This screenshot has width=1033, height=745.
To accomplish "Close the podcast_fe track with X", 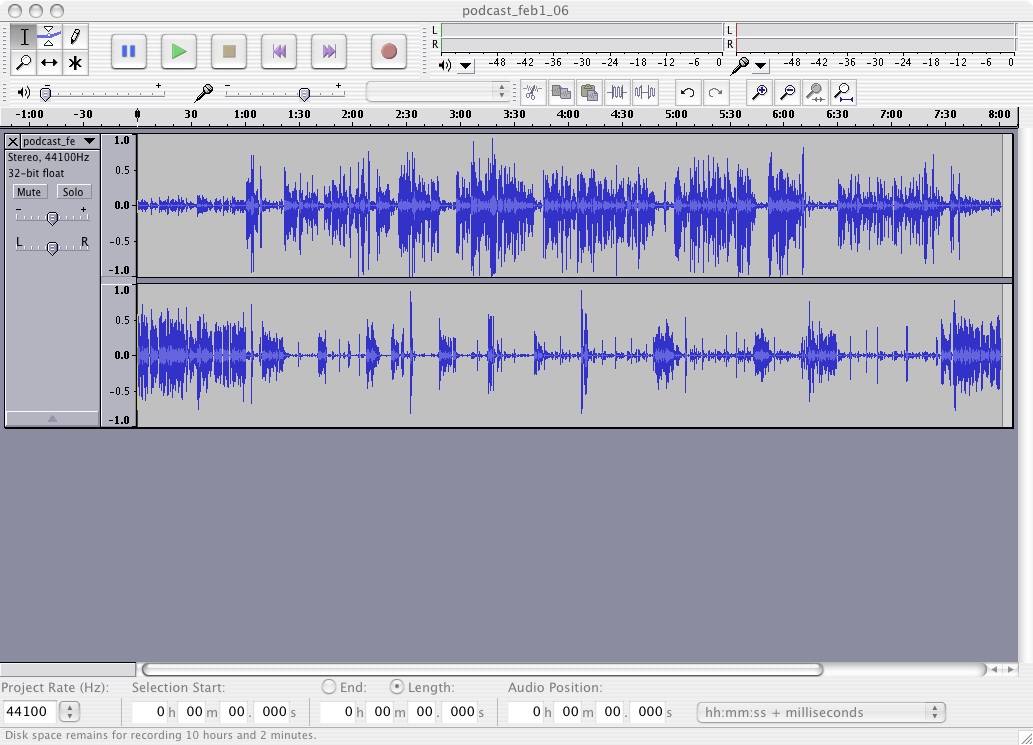I will 13,141.
